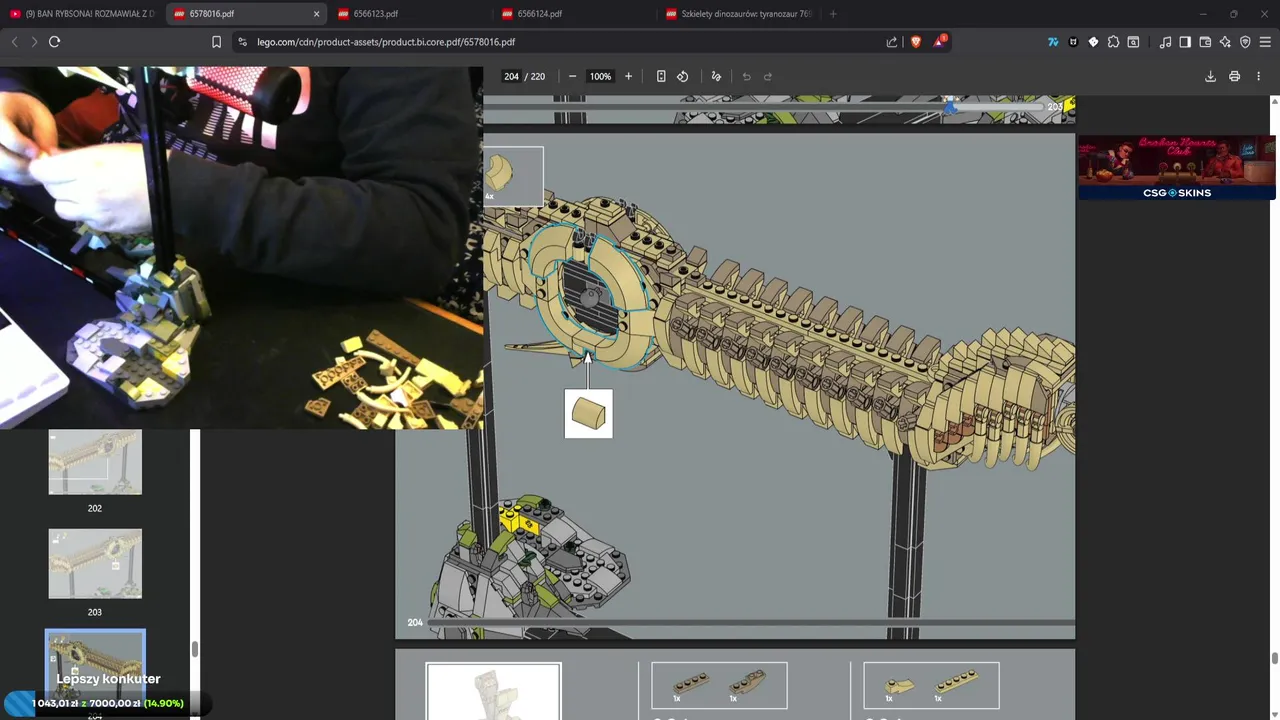Click the 100% zoom level field
The height and width of the screenshot is (720, 1280).
tap(600, 76)
